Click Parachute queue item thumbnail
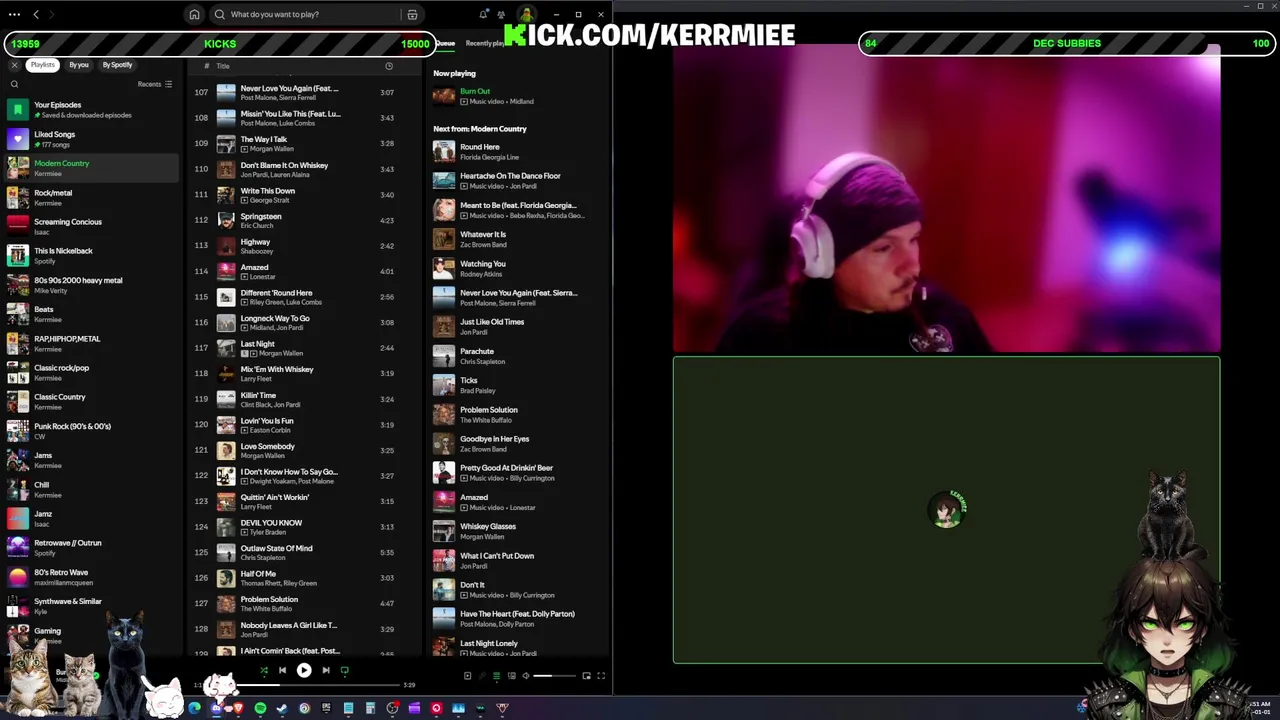 [x=443, y=356]
